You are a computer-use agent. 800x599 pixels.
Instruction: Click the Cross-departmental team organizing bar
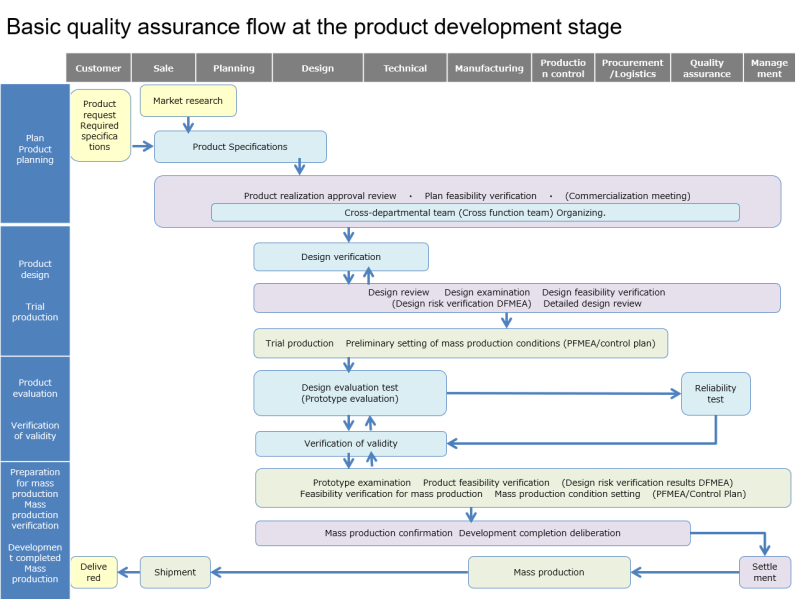click(x=475, y=212)
